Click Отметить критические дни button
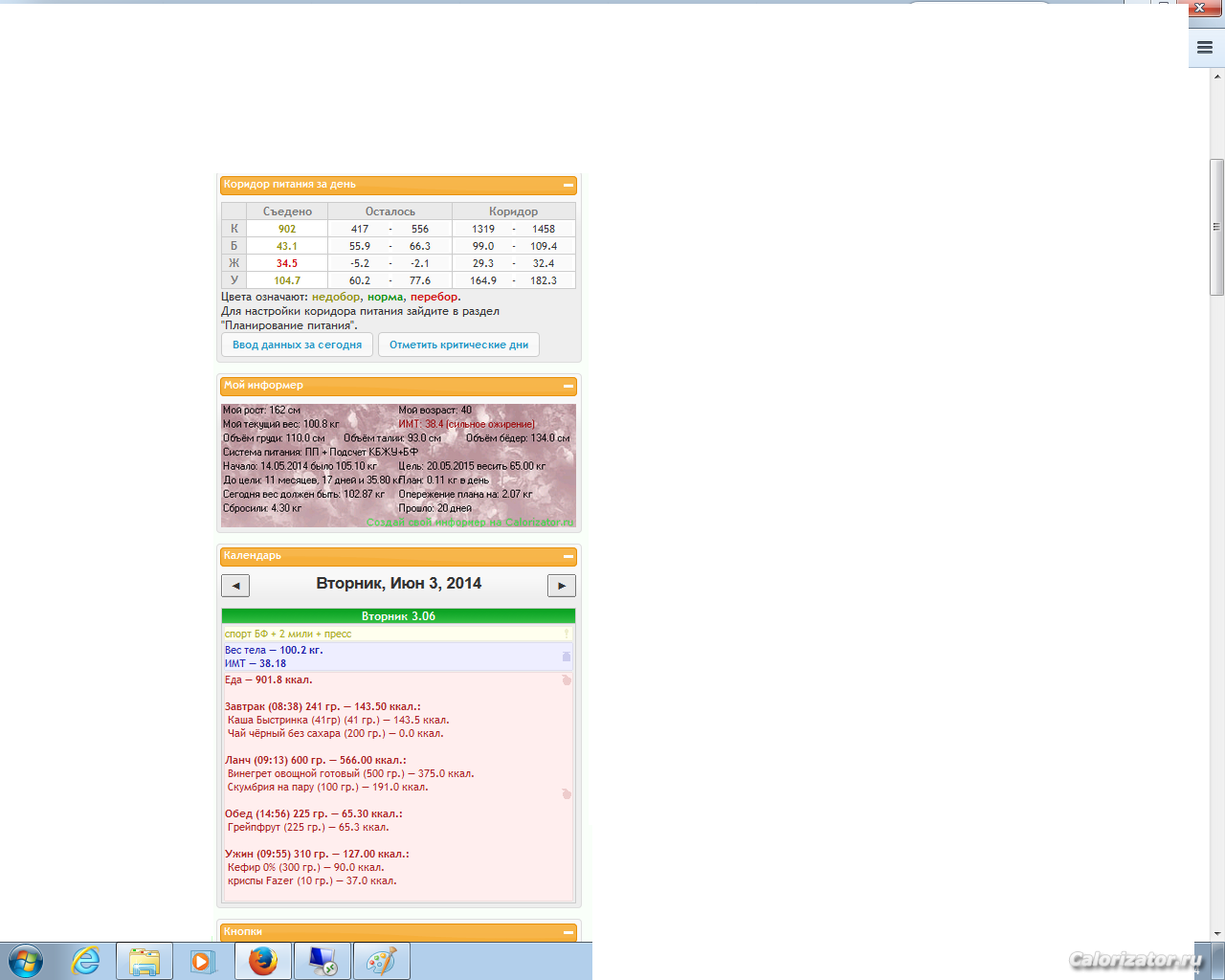The image size is (1225, 980). coord(458,345)
